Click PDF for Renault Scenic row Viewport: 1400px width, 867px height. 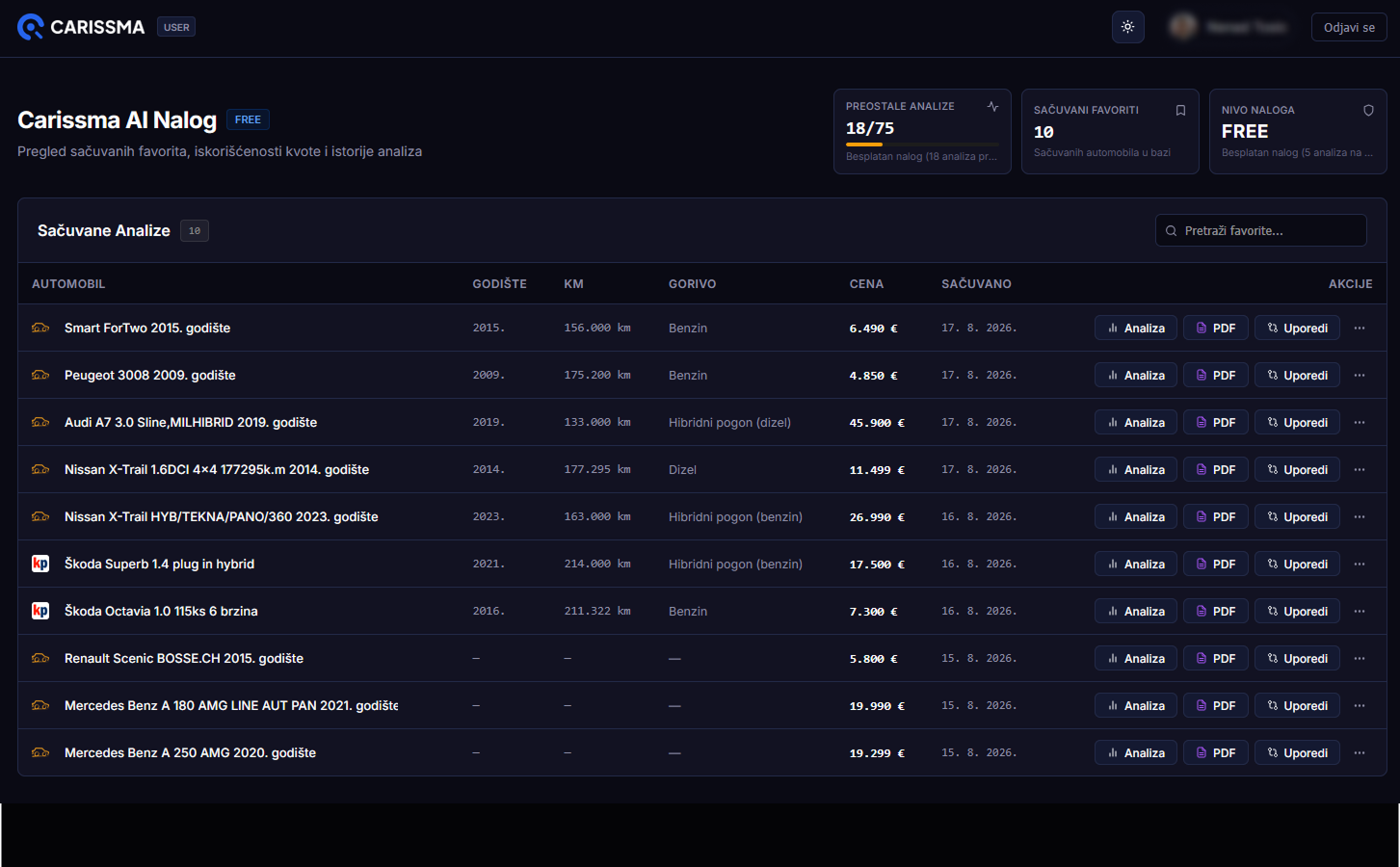(1216, 659)
